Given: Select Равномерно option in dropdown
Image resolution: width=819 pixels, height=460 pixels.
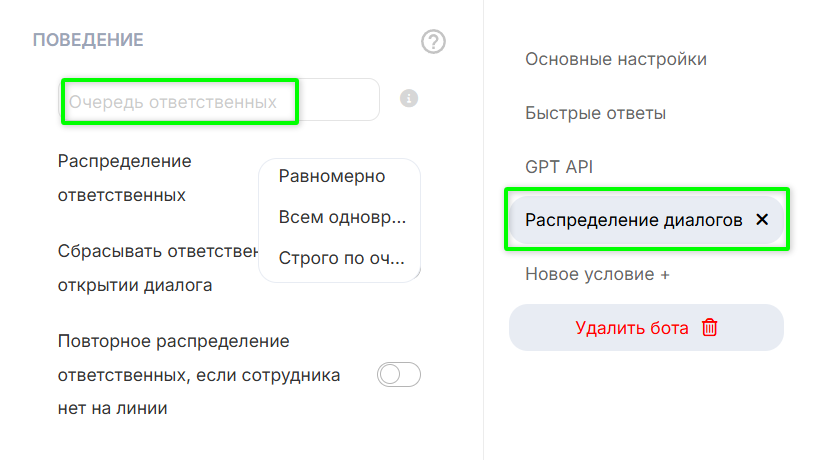Looking at the screenshot, I should (332, 177).
